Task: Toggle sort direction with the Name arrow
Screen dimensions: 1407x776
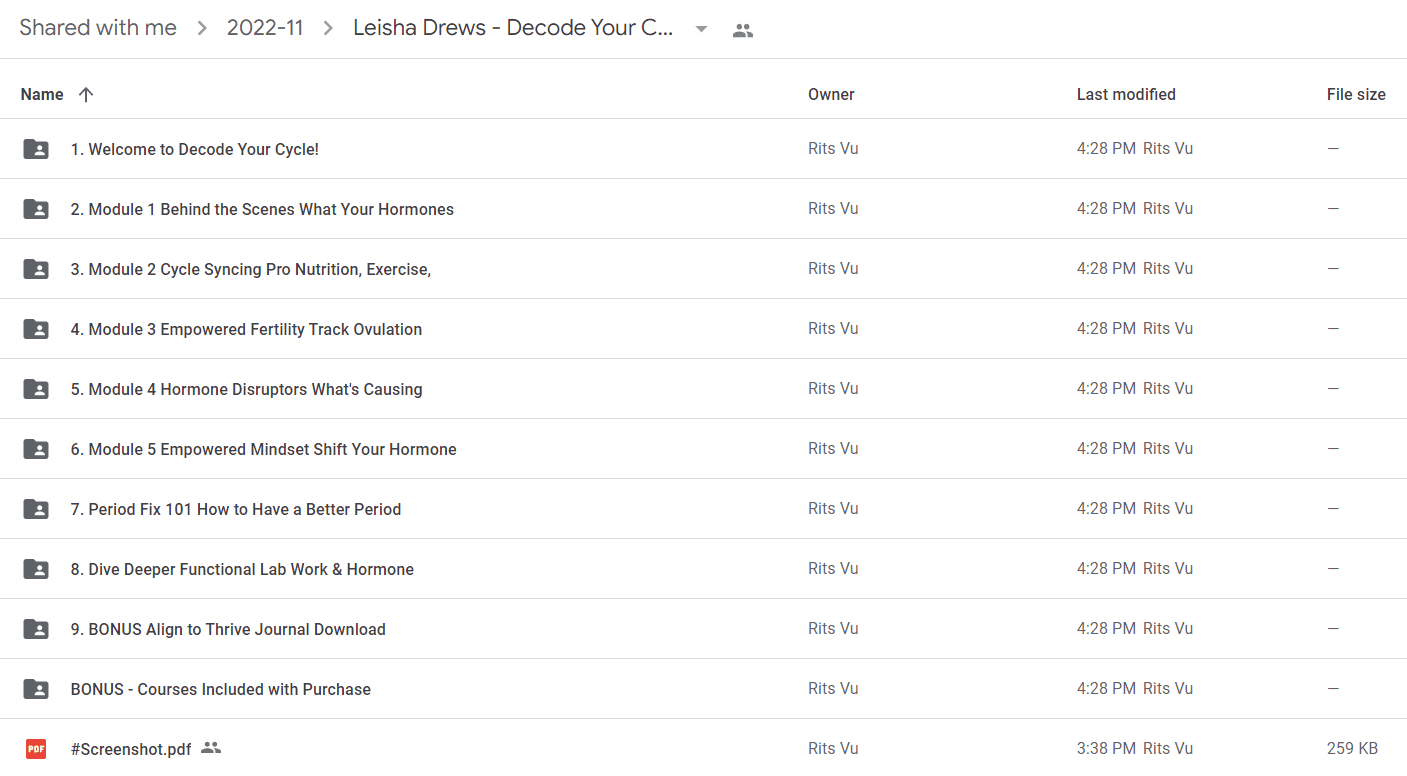Action: pyautogui.click(x=86, y=94)
